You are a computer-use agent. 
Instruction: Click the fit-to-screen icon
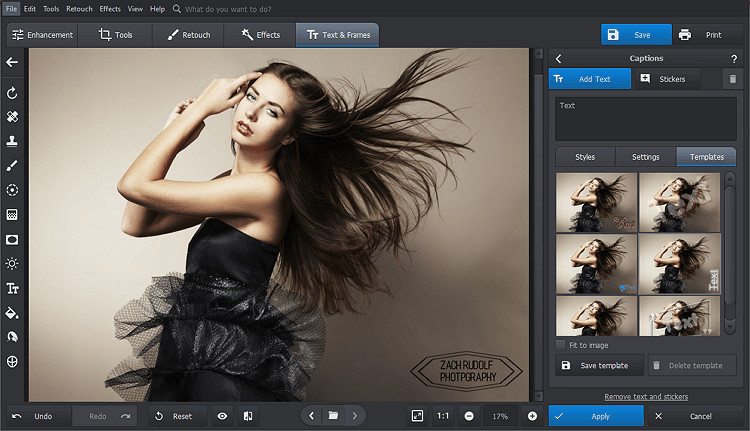coord(418,416)
